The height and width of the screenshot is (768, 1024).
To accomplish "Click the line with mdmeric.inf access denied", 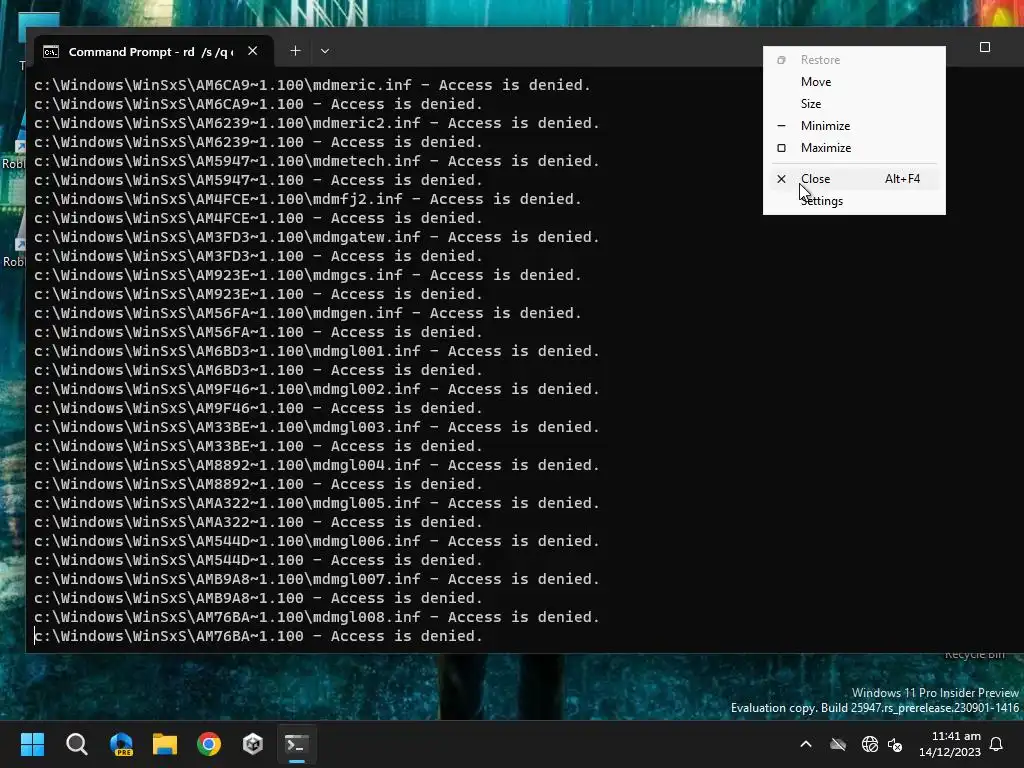I will [x=312, y=85].
